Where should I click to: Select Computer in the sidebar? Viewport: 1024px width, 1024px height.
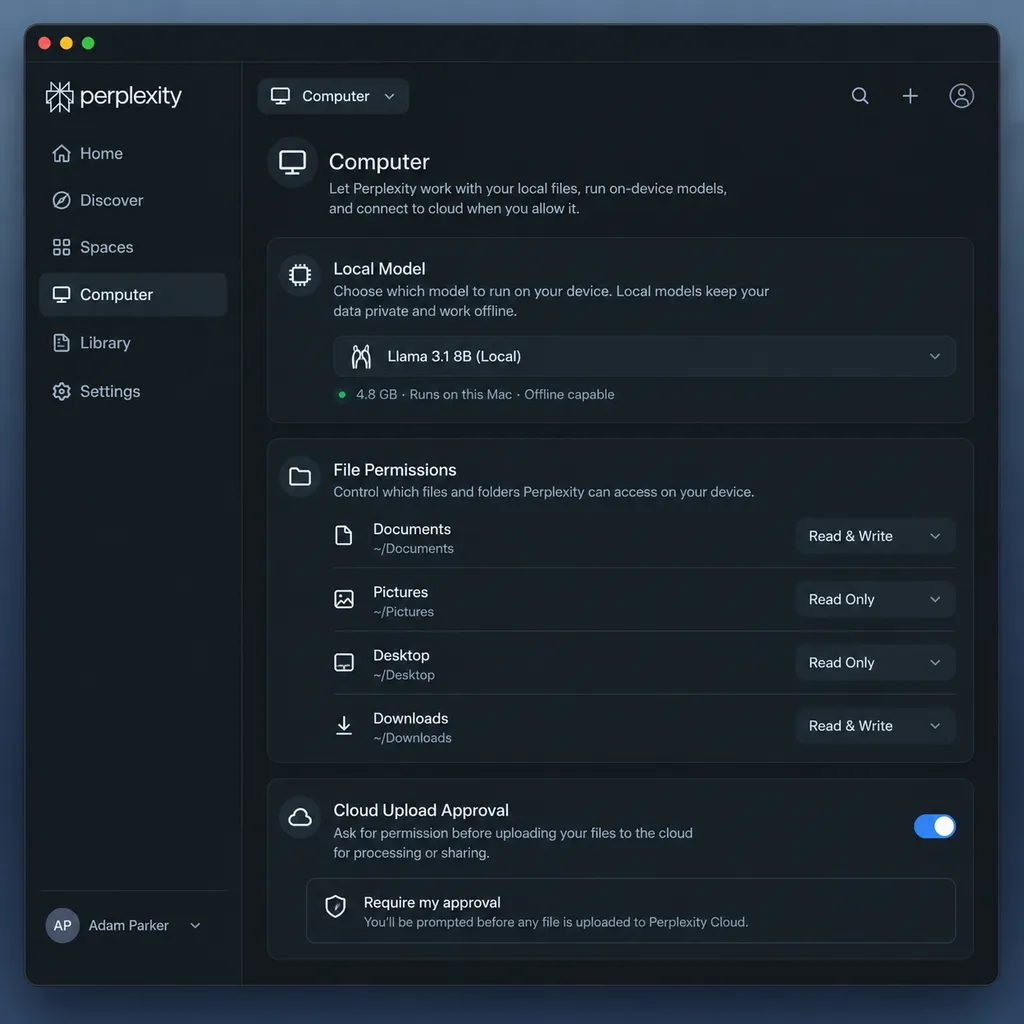pyautogui.click(x=133, y=295)
